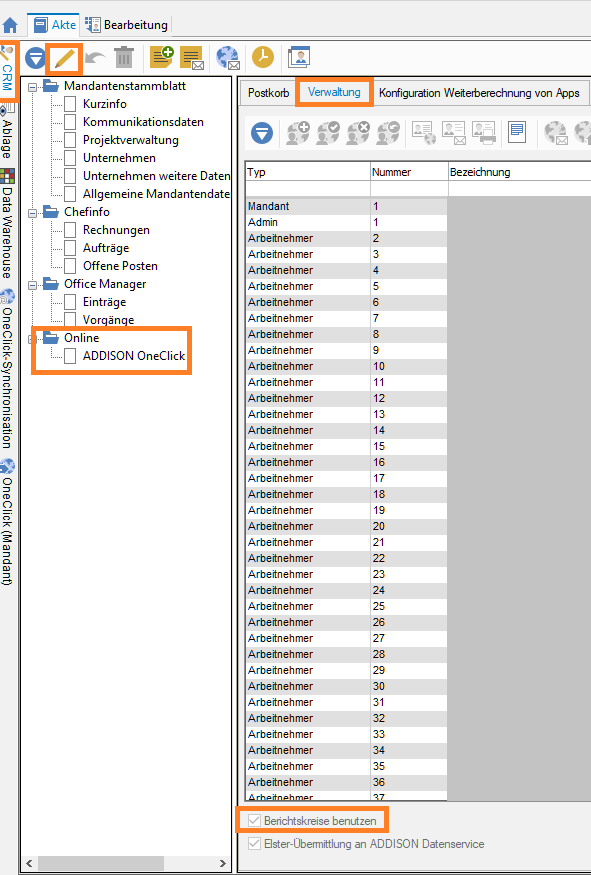Select the Admin row in the table
This screenshot has width=591, height=875.
346,222
